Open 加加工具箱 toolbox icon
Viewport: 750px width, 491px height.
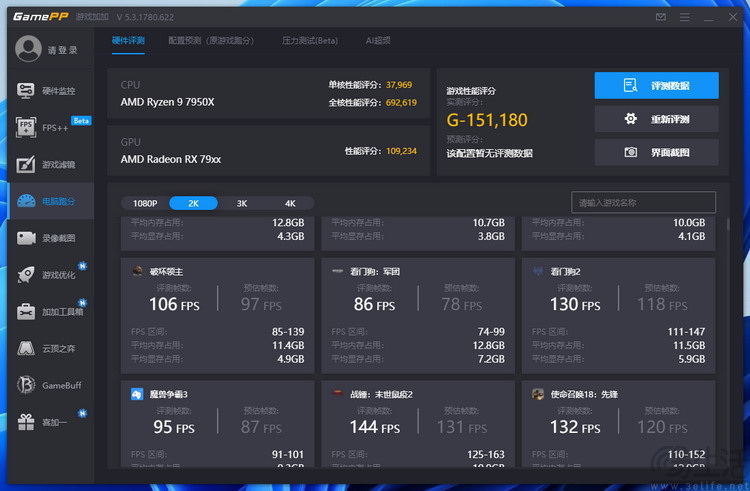26,311
